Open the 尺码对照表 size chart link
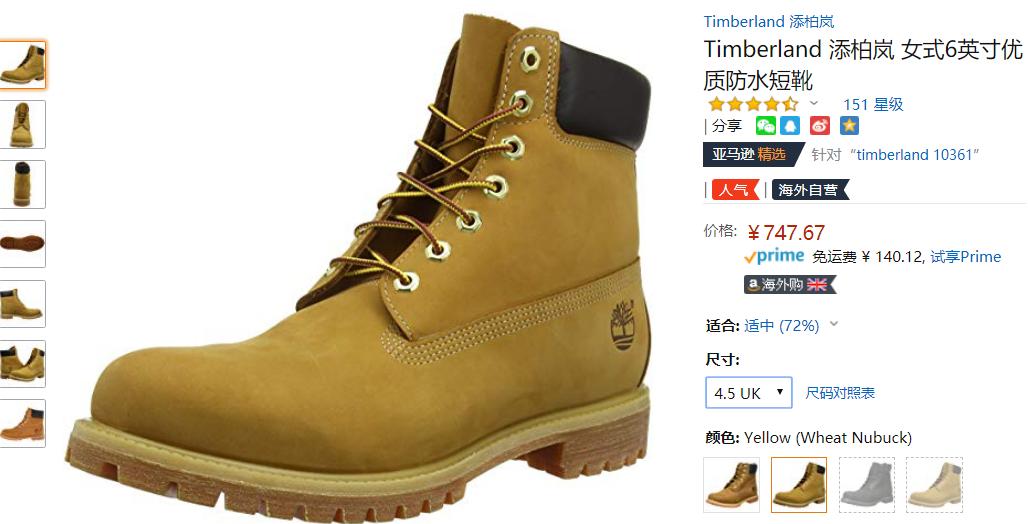 tap(840, 393)
